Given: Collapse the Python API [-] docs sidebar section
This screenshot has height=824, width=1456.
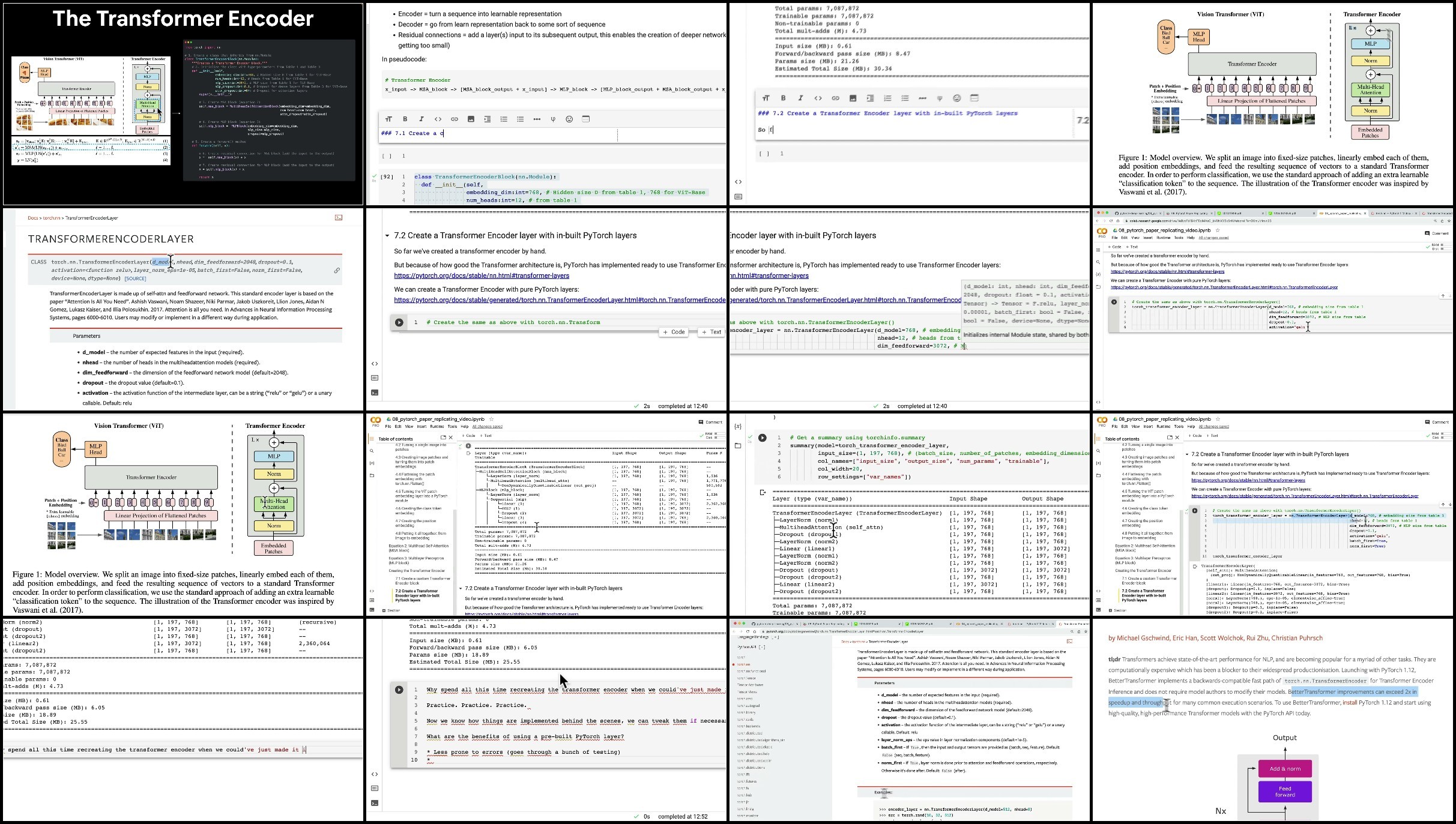Looking at the screenshot, I should pos(761,647).
